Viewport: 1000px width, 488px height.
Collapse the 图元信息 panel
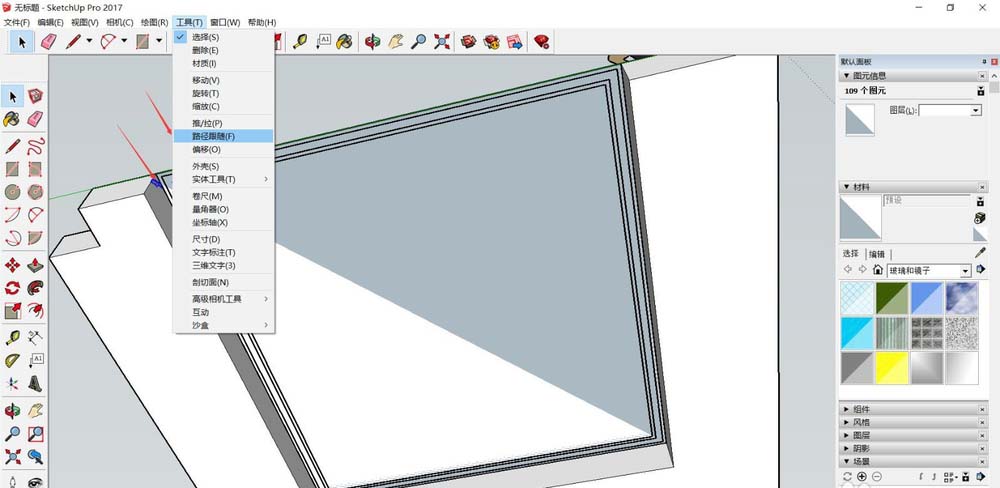[913, 76]
